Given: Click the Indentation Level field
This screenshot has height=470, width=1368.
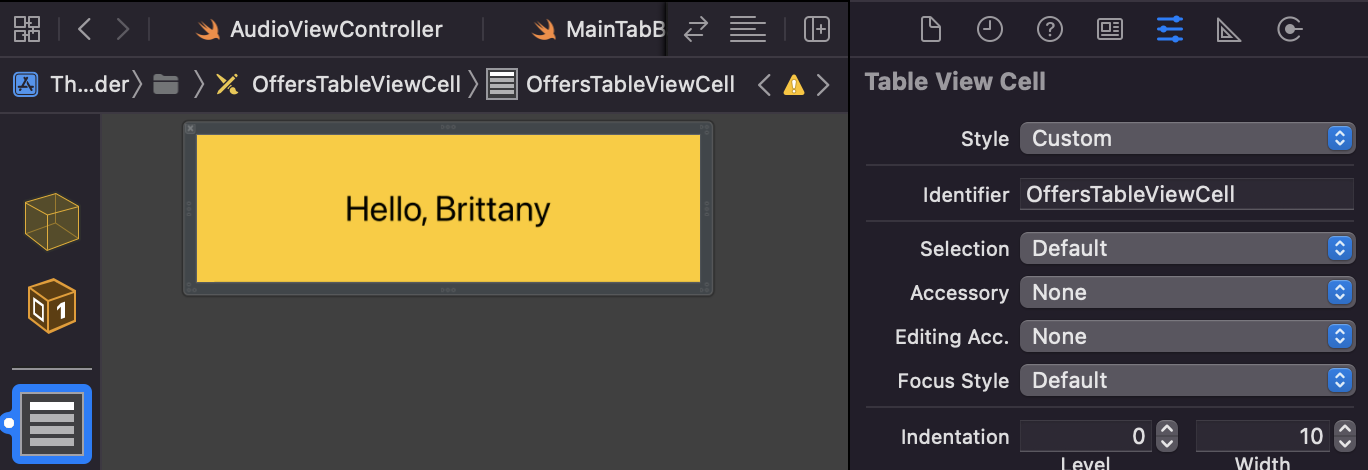Looking at the screenshot, I should [x=1086, y=437].
